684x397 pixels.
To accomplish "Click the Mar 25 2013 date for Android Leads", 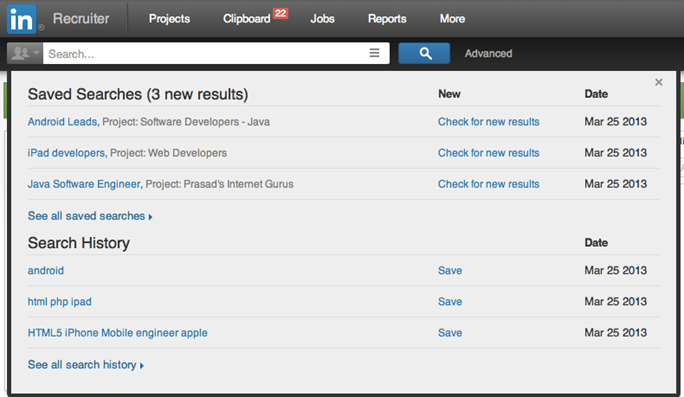I will (x=616, y=122).
